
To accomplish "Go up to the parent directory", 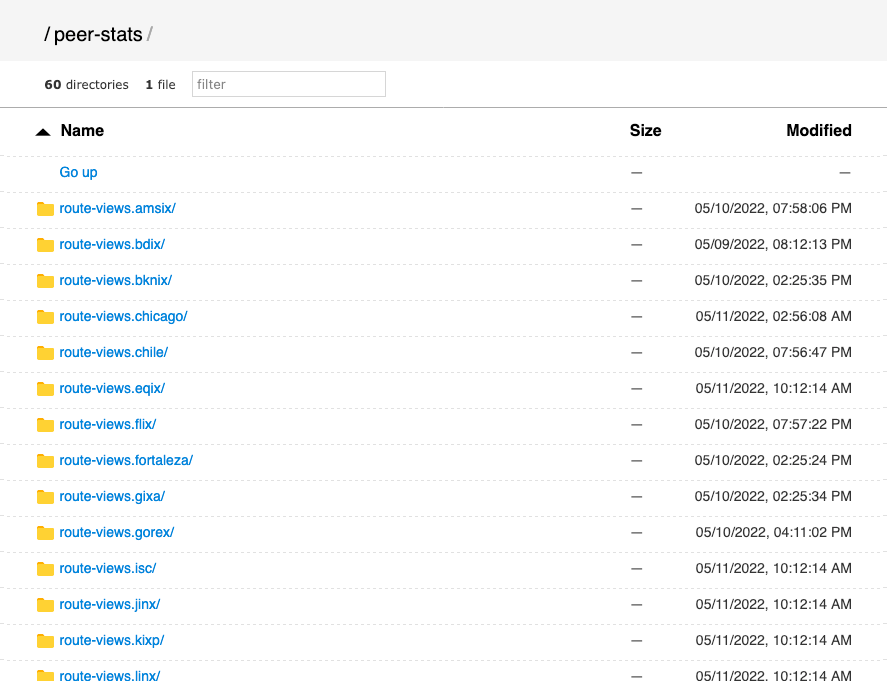I will [x=78, y=172].
